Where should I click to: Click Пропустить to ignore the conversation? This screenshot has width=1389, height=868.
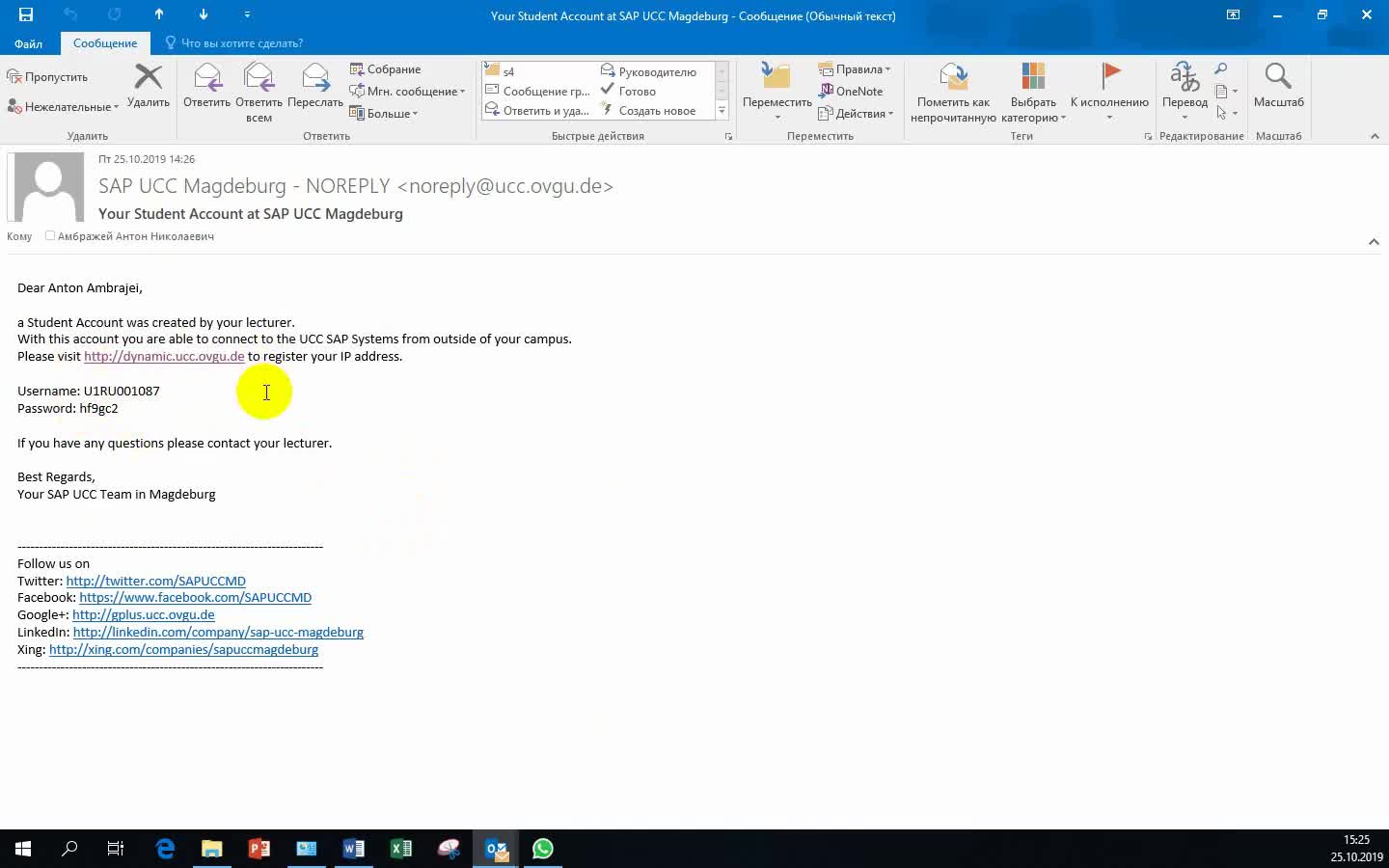(48, 77)
